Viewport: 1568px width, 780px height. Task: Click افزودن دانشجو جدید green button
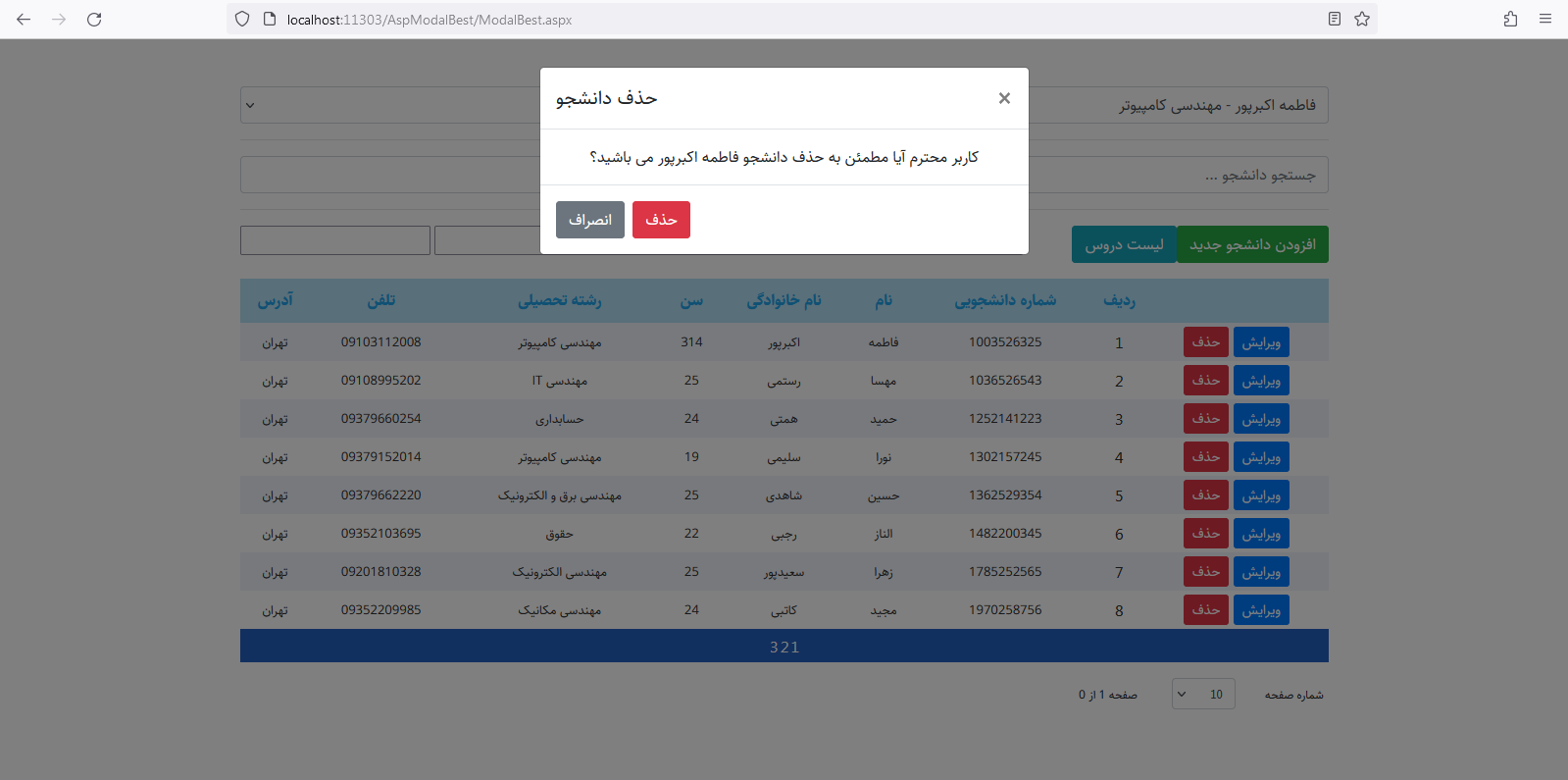1252,244
